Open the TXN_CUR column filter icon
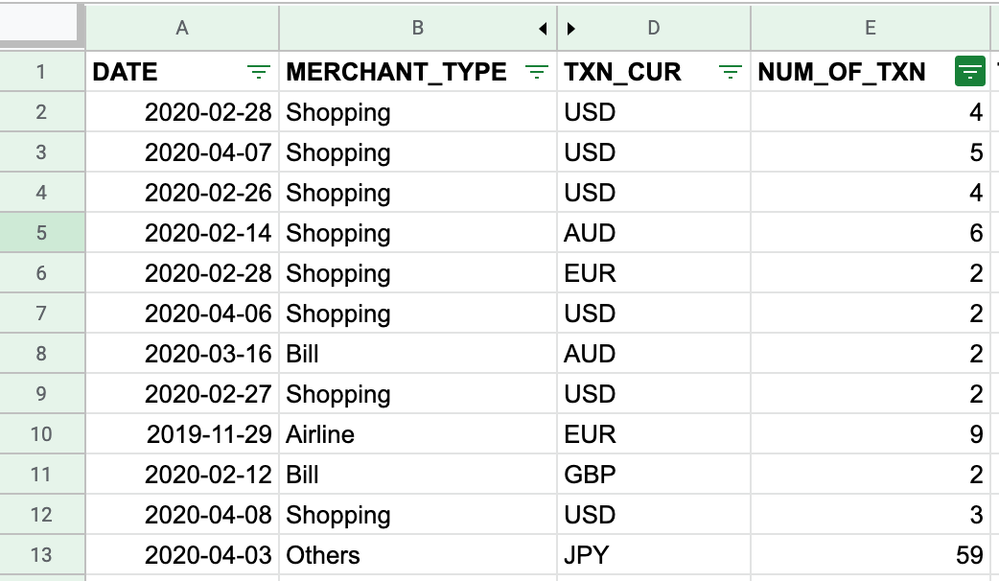The image size is (999, 581). [730, 71]
